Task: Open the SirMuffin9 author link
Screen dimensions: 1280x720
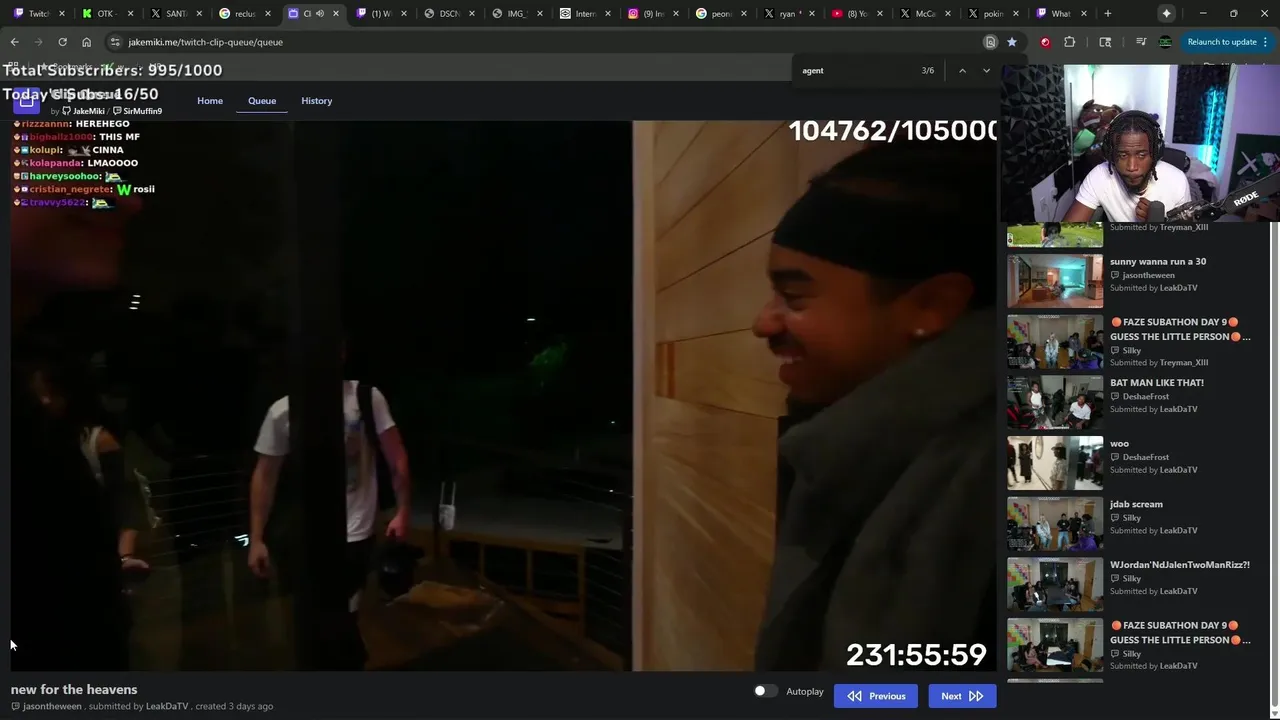Action: tap(137, 111)
